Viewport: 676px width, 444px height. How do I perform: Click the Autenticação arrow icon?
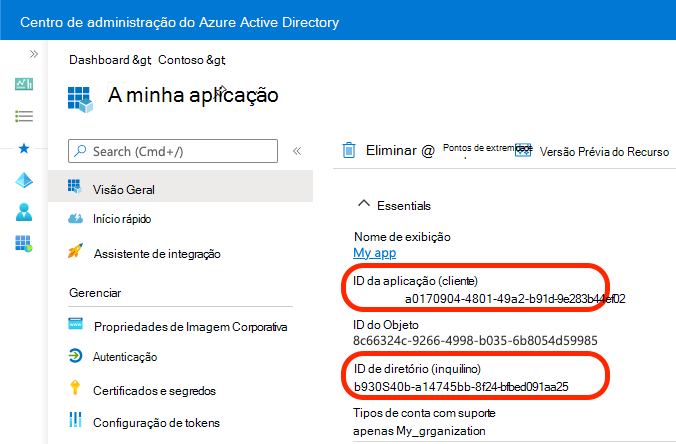75,356
